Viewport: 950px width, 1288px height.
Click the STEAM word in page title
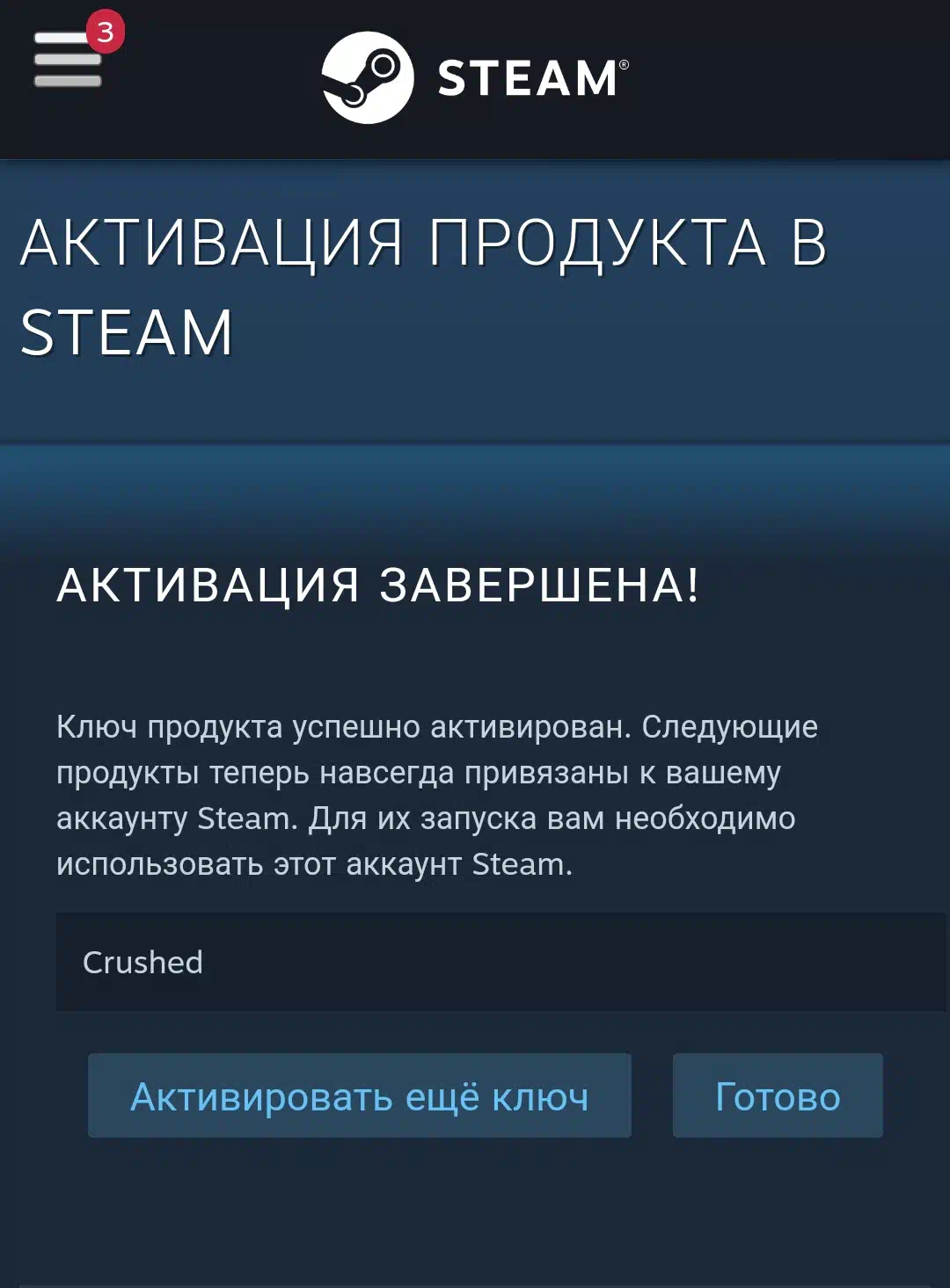[127, 332]
